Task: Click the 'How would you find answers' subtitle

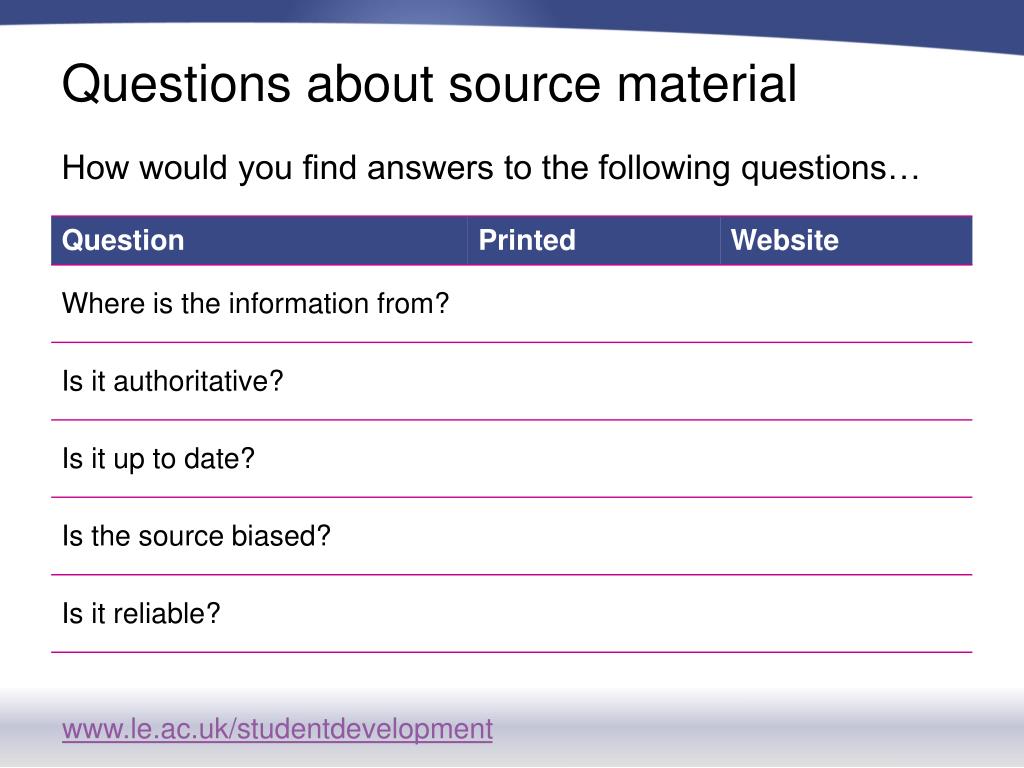Action: (x=490, y=168)
